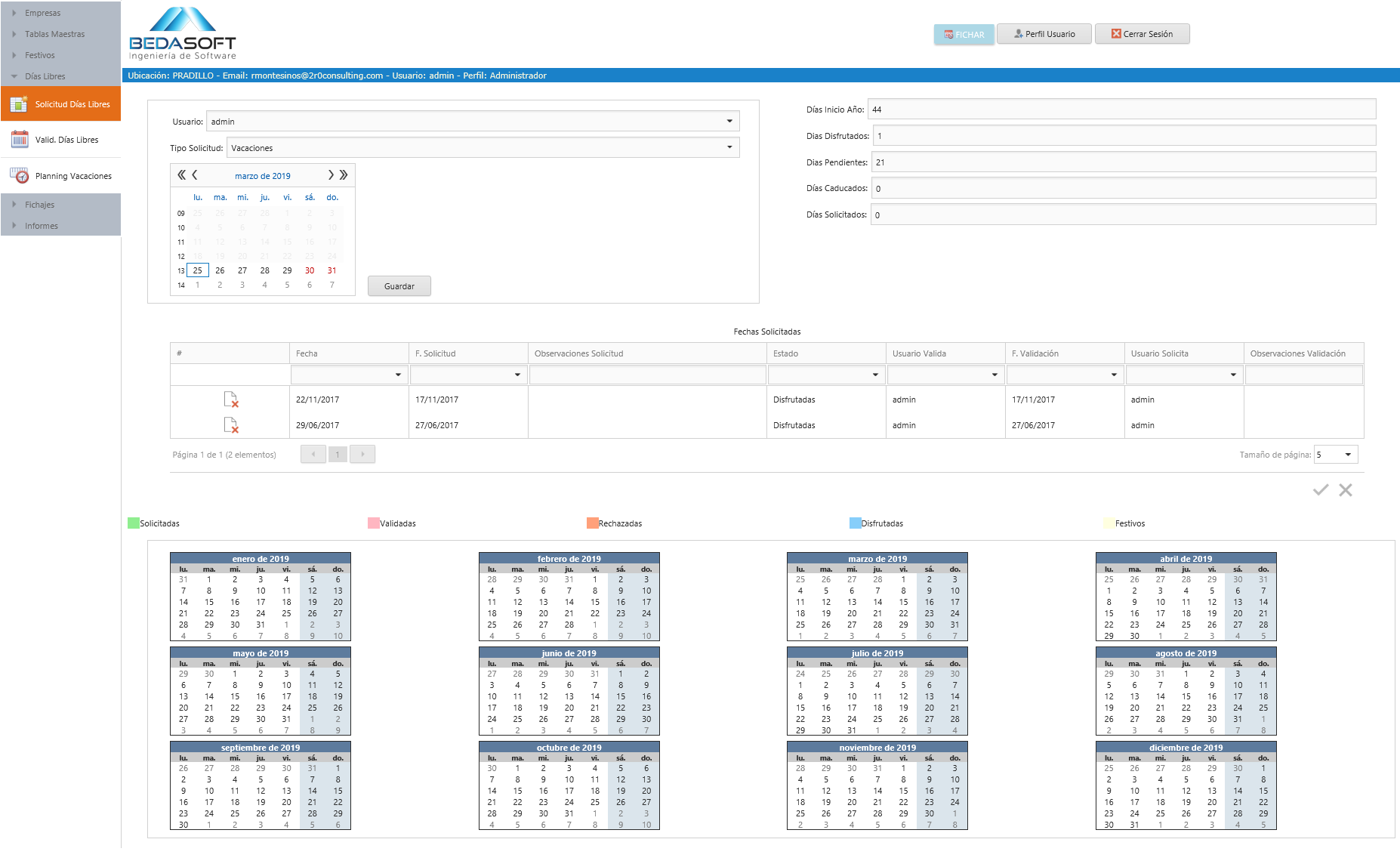Click the X cancel icon below table

1345,490
